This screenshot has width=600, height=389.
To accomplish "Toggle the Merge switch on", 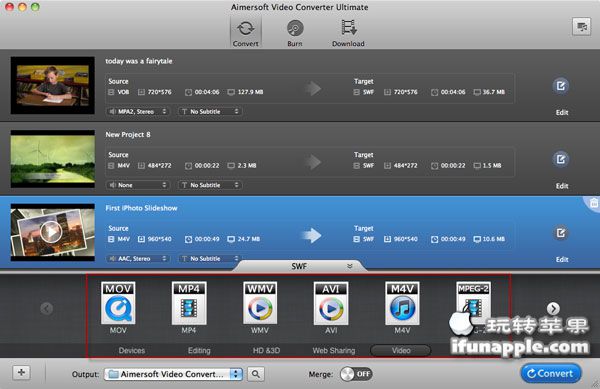I will coord(356,374).
